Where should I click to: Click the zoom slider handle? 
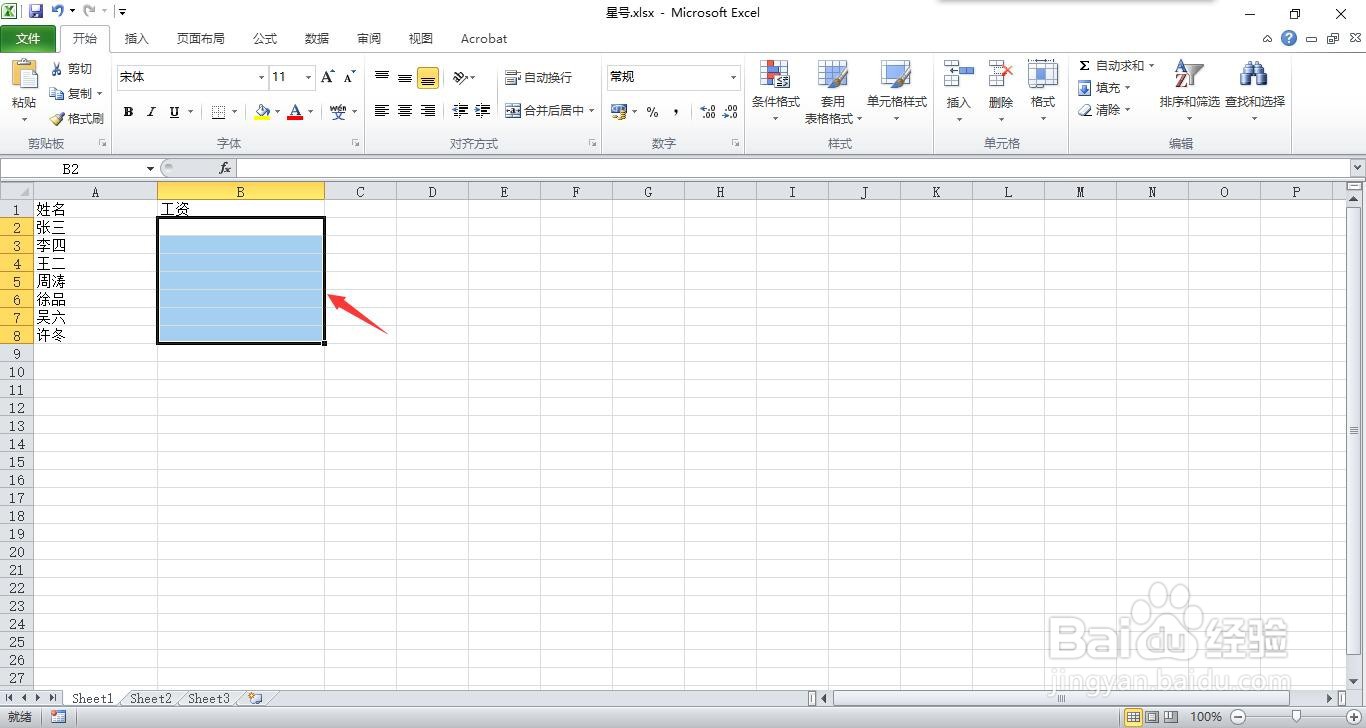tap(1296, 716)
